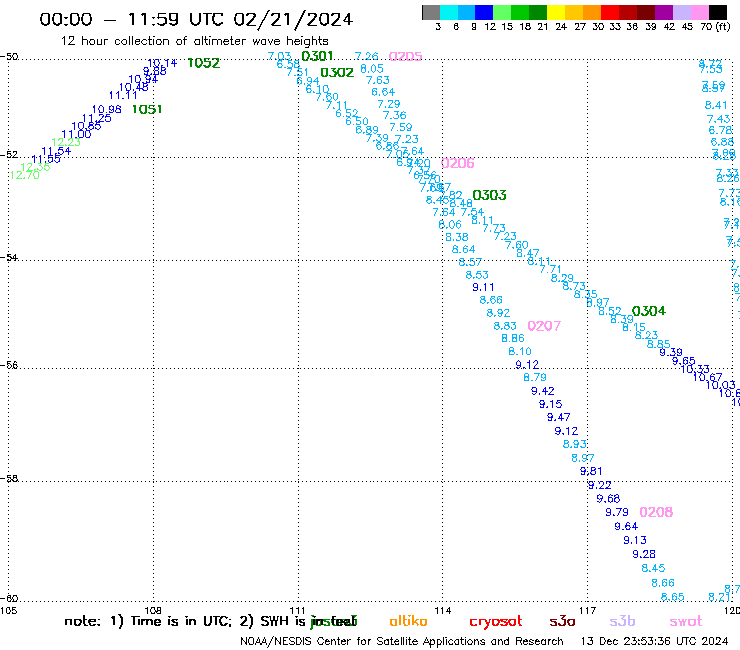Click the wave height value 9.28
Viewport: 740px width, 650px height.
(644, 554)
